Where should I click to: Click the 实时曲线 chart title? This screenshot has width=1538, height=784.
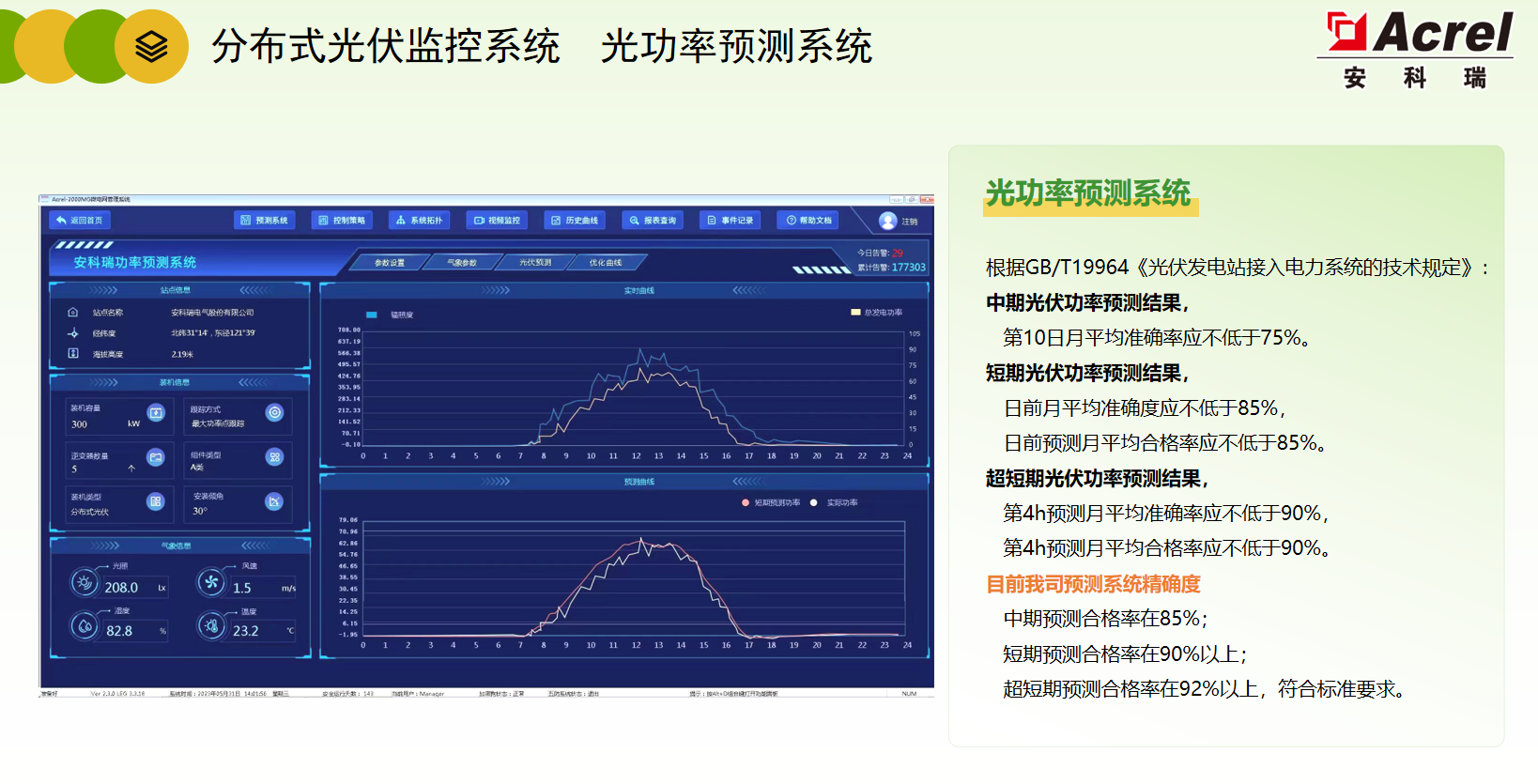coord(639,291)
